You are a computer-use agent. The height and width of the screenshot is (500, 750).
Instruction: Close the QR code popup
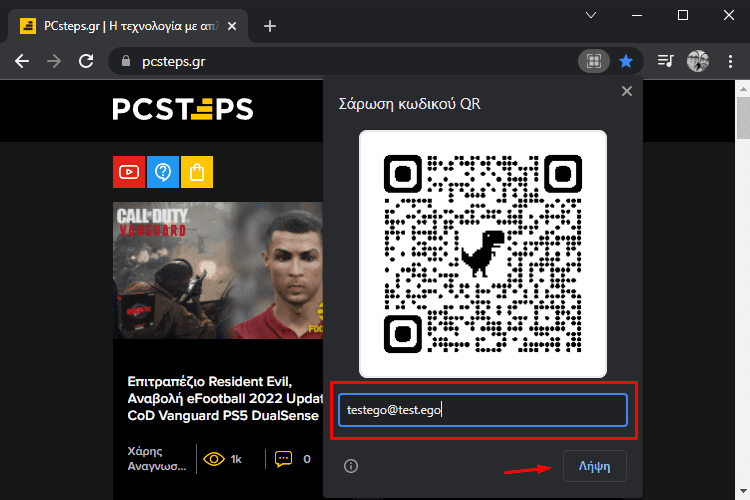pyautogui.click(x=627, y=91)
